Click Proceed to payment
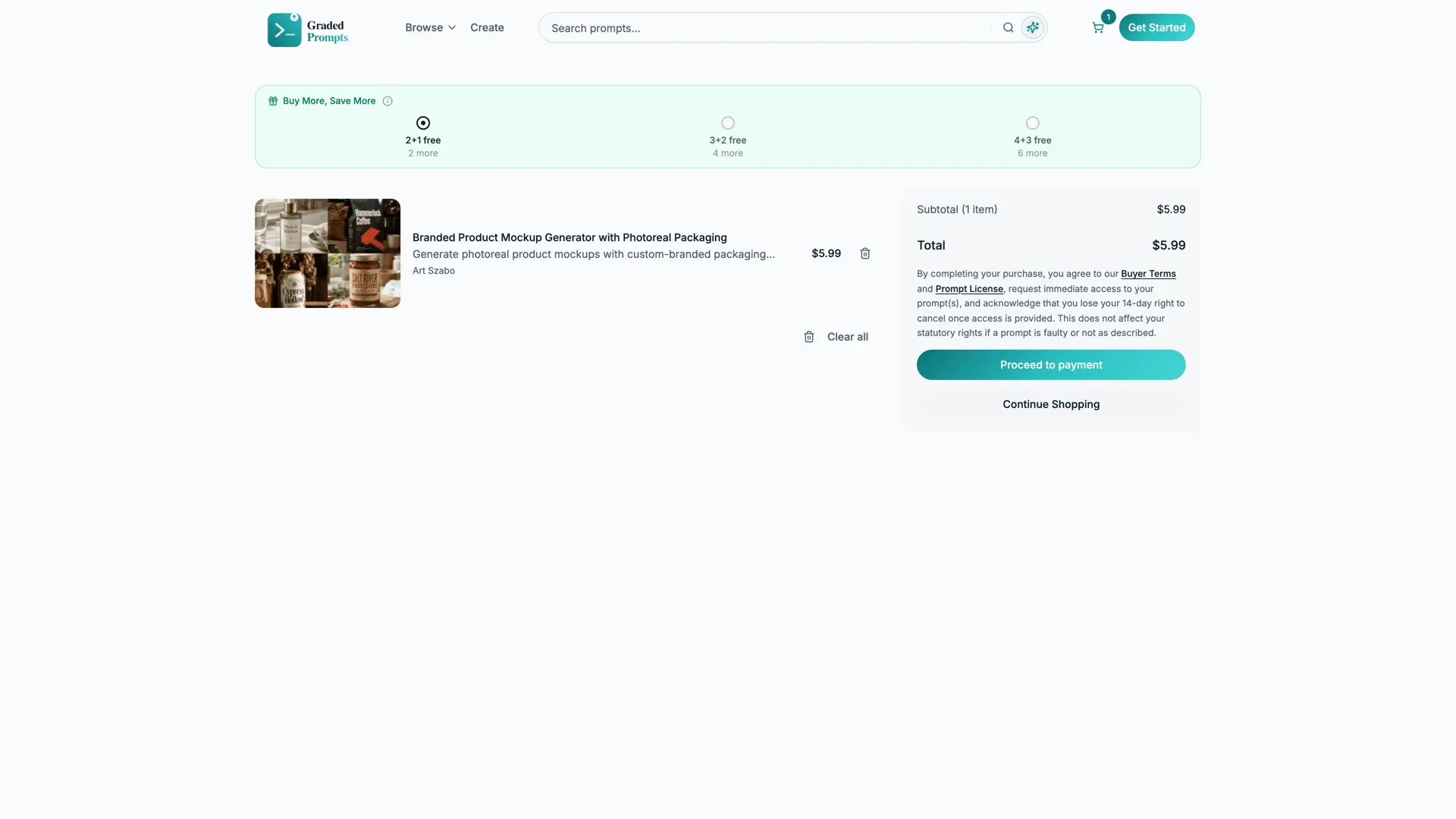1456x819 pixels. click(1051, 365)
